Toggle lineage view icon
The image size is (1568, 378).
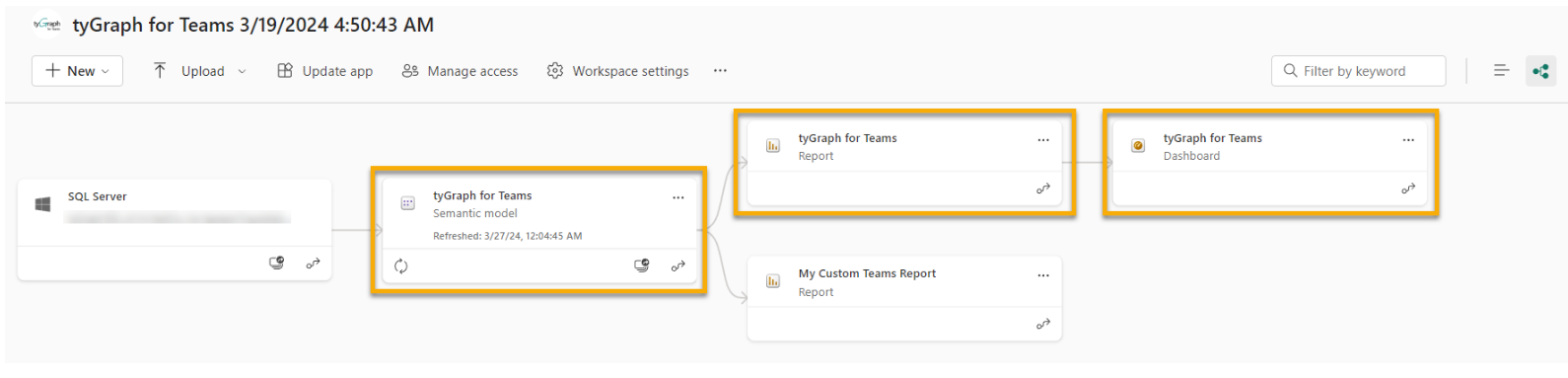pos(1540,71)
